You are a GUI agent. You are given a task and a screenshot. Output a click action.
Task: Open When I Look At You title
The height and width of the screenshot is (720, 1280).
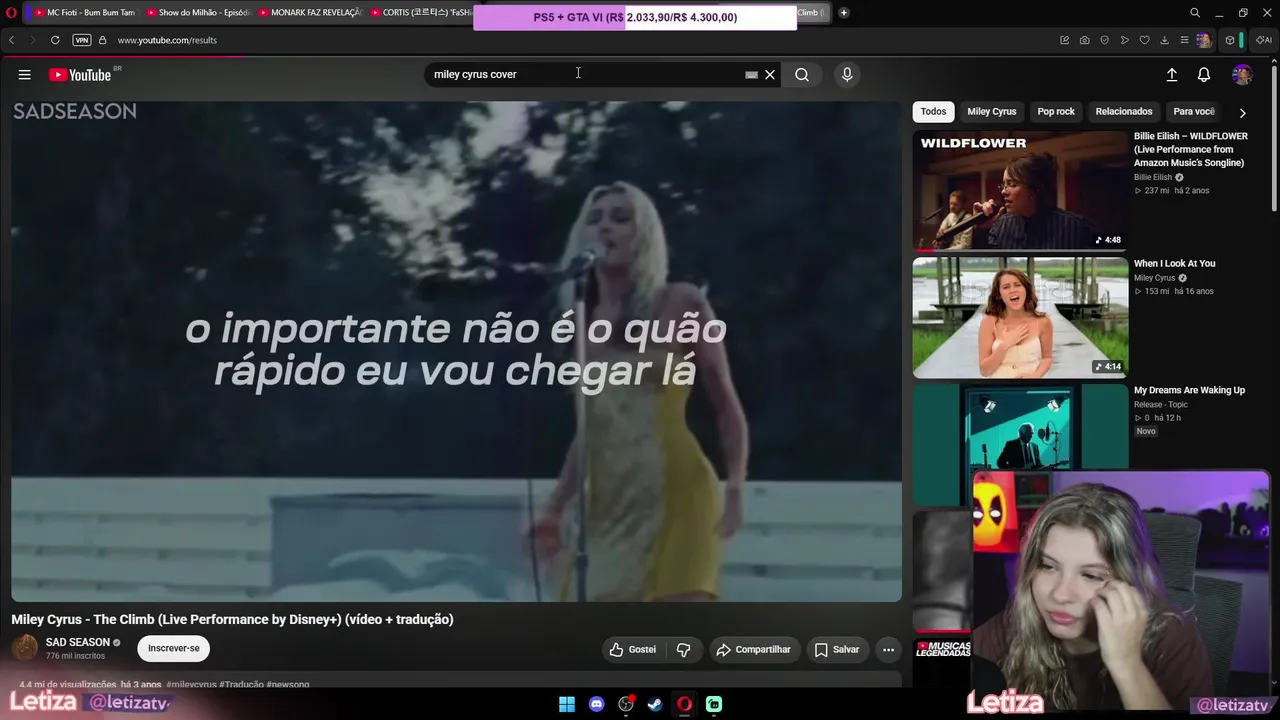tap(1174, 264)
